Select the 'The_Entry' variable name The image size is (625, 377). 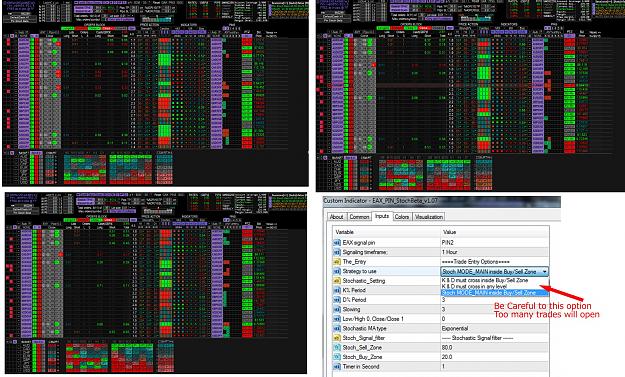[354, 262]
